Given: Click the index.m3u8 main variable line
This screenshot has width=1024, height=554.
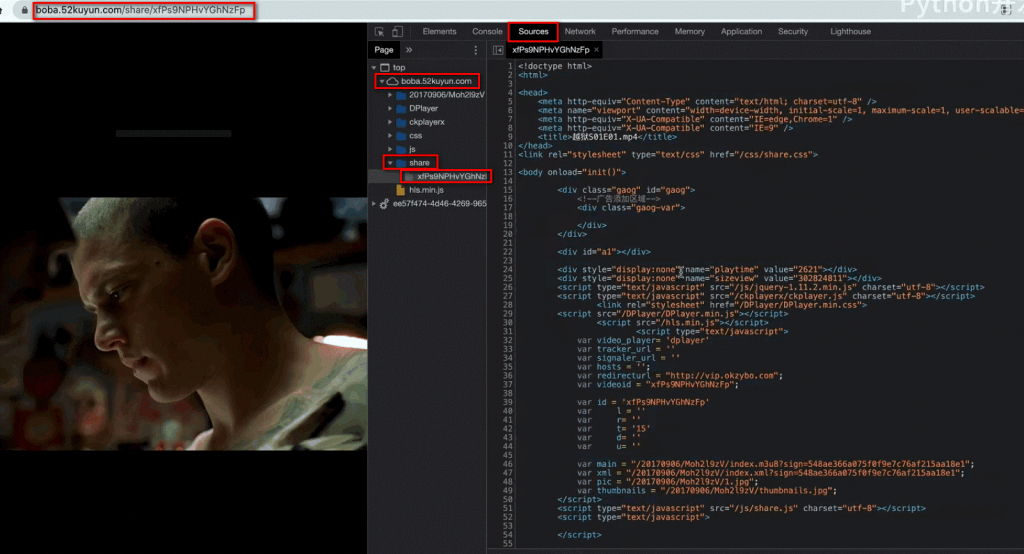Looking at the screenshot, I should click(x=775, y=464).
